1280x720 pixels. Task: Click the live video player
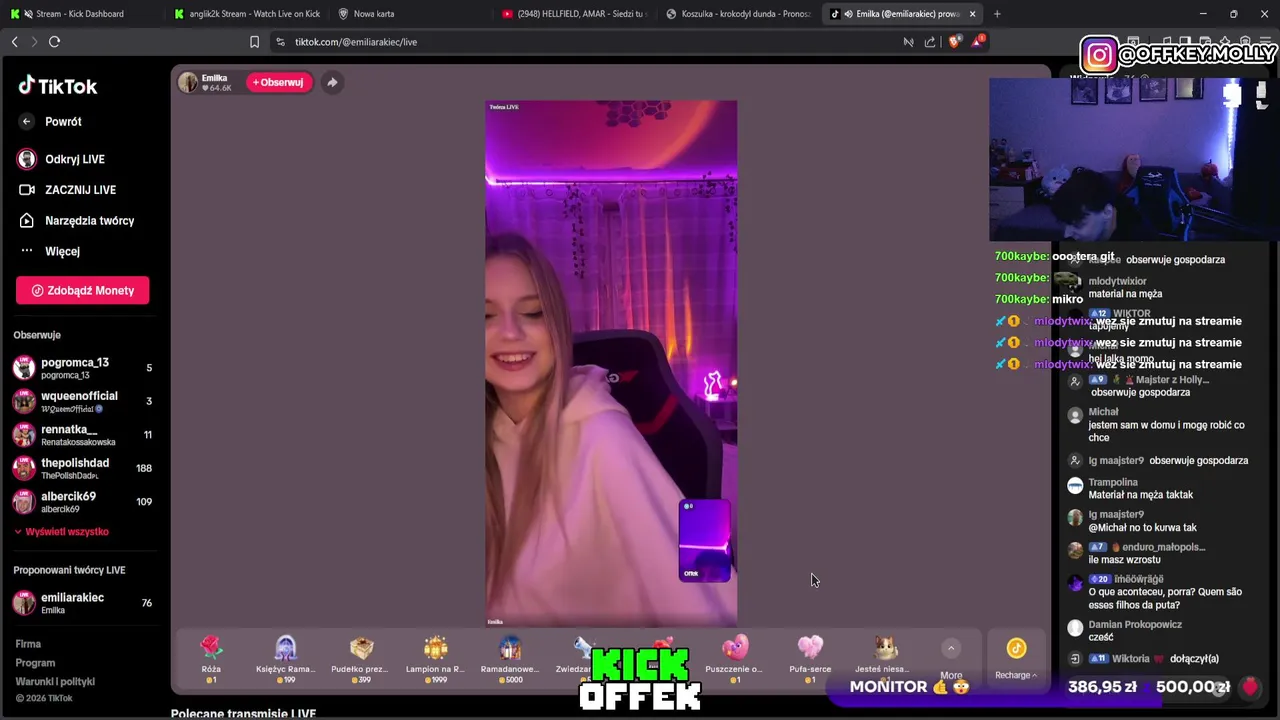pos(611,363)
